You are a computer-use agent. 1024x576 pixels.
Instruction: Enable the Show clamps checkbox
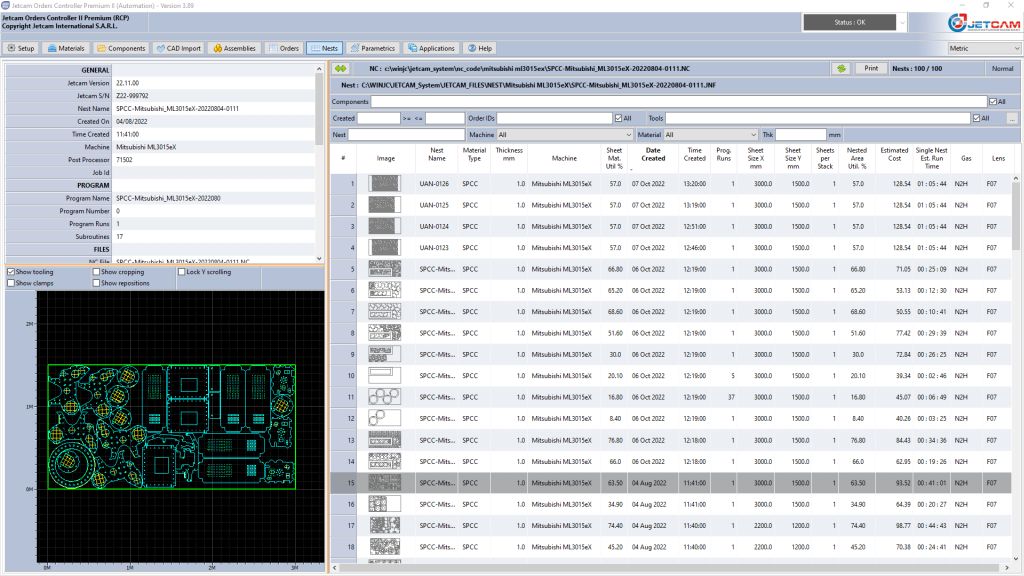pos(11,283)
